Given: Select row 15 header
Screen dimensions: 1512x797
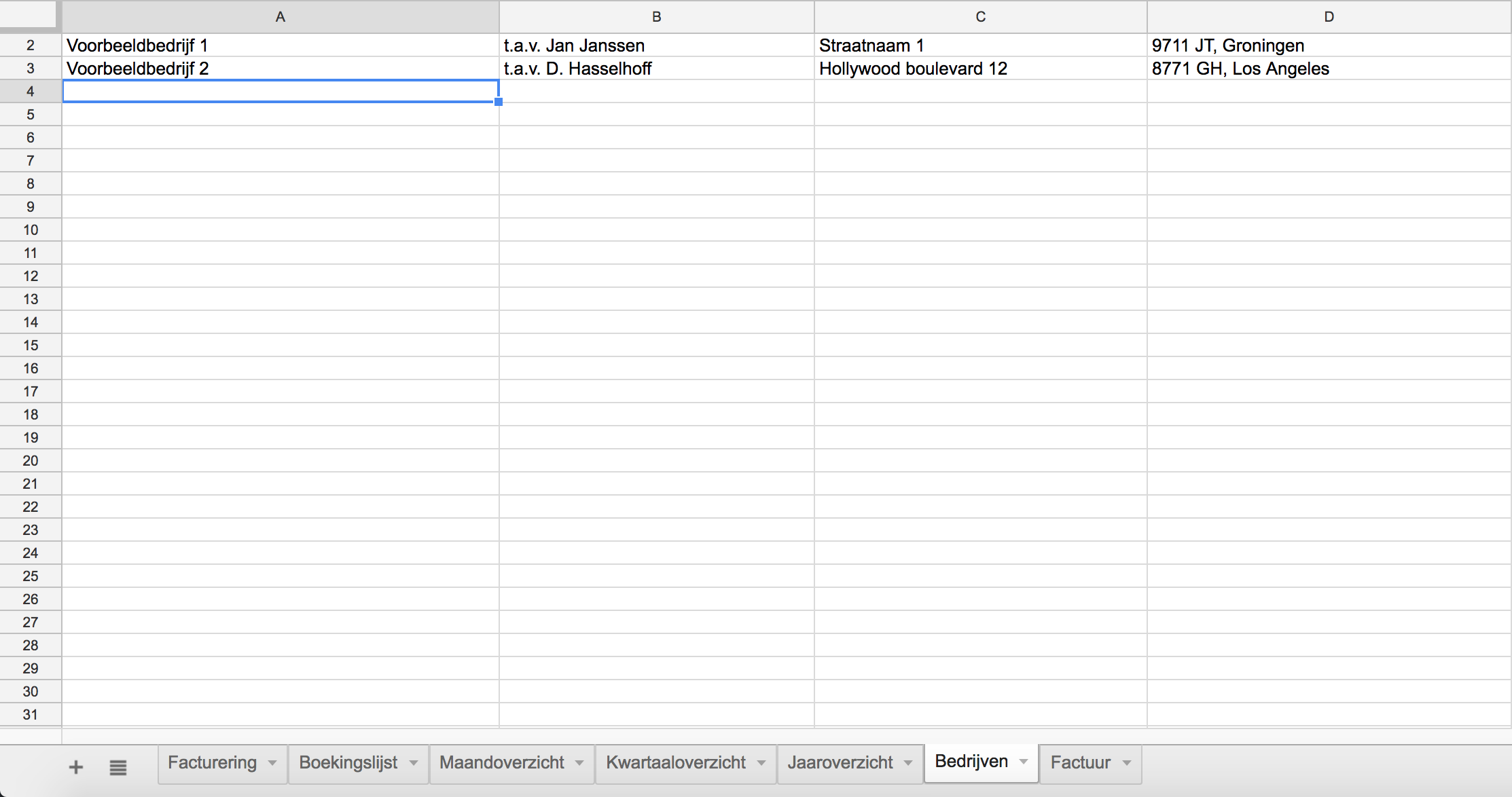Looking at the screenshot, I should pos(31,346).
